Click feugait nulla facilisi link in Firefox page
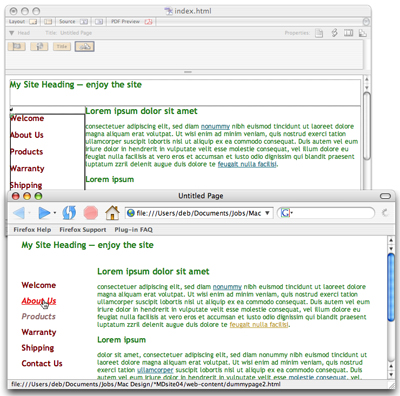The image size is (400, 396). tap(259, 325)
